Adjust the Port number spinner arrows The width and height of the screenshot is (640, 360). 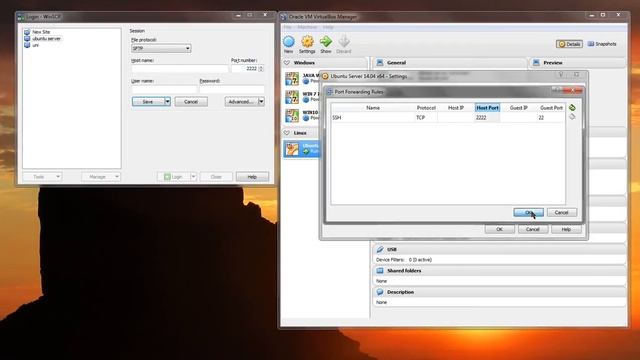(x=261, y=69)
